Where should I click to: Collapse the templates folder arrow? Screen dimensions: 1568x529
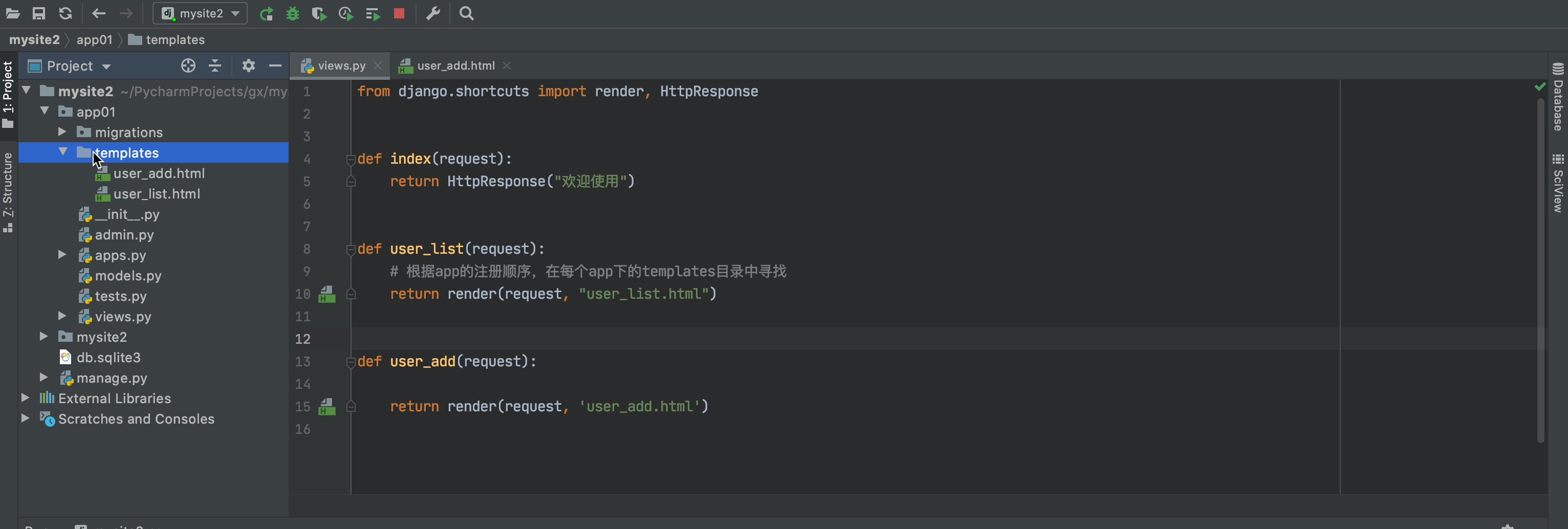63,152
